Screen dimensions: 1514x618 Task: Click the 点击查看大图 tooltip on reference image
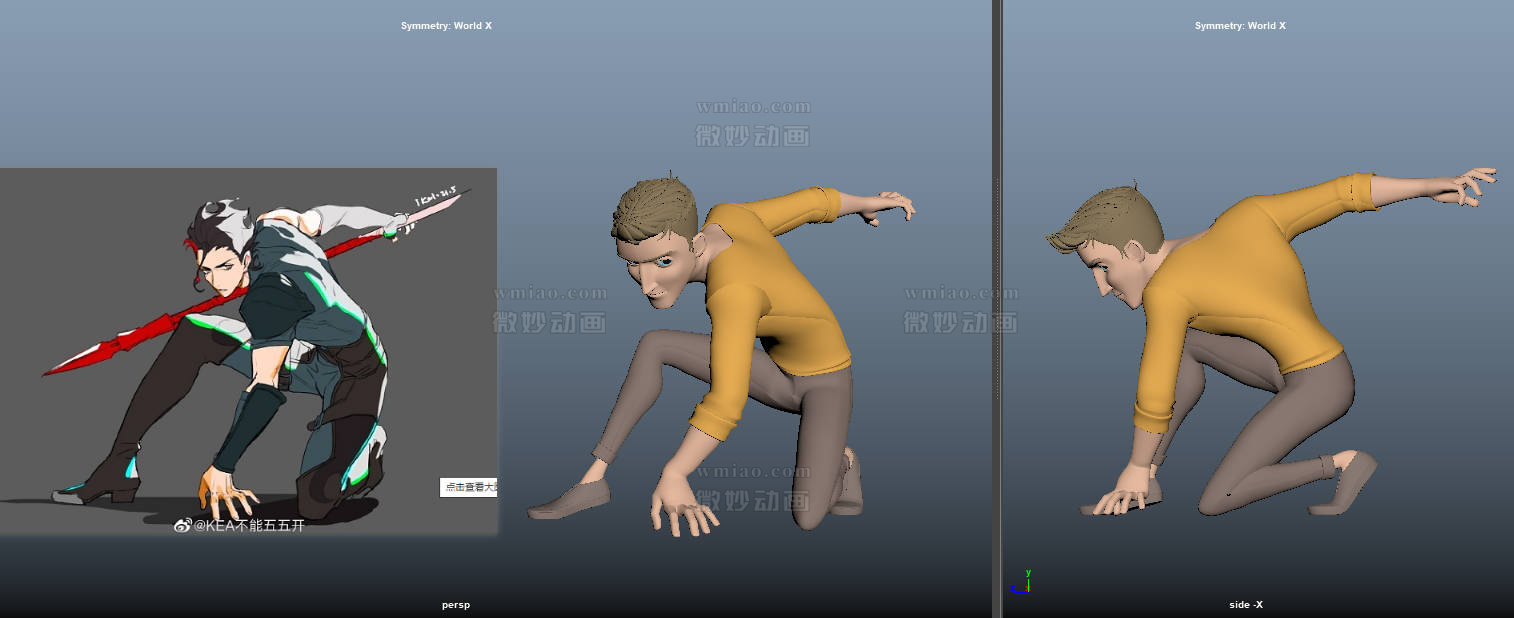[468, 487]
